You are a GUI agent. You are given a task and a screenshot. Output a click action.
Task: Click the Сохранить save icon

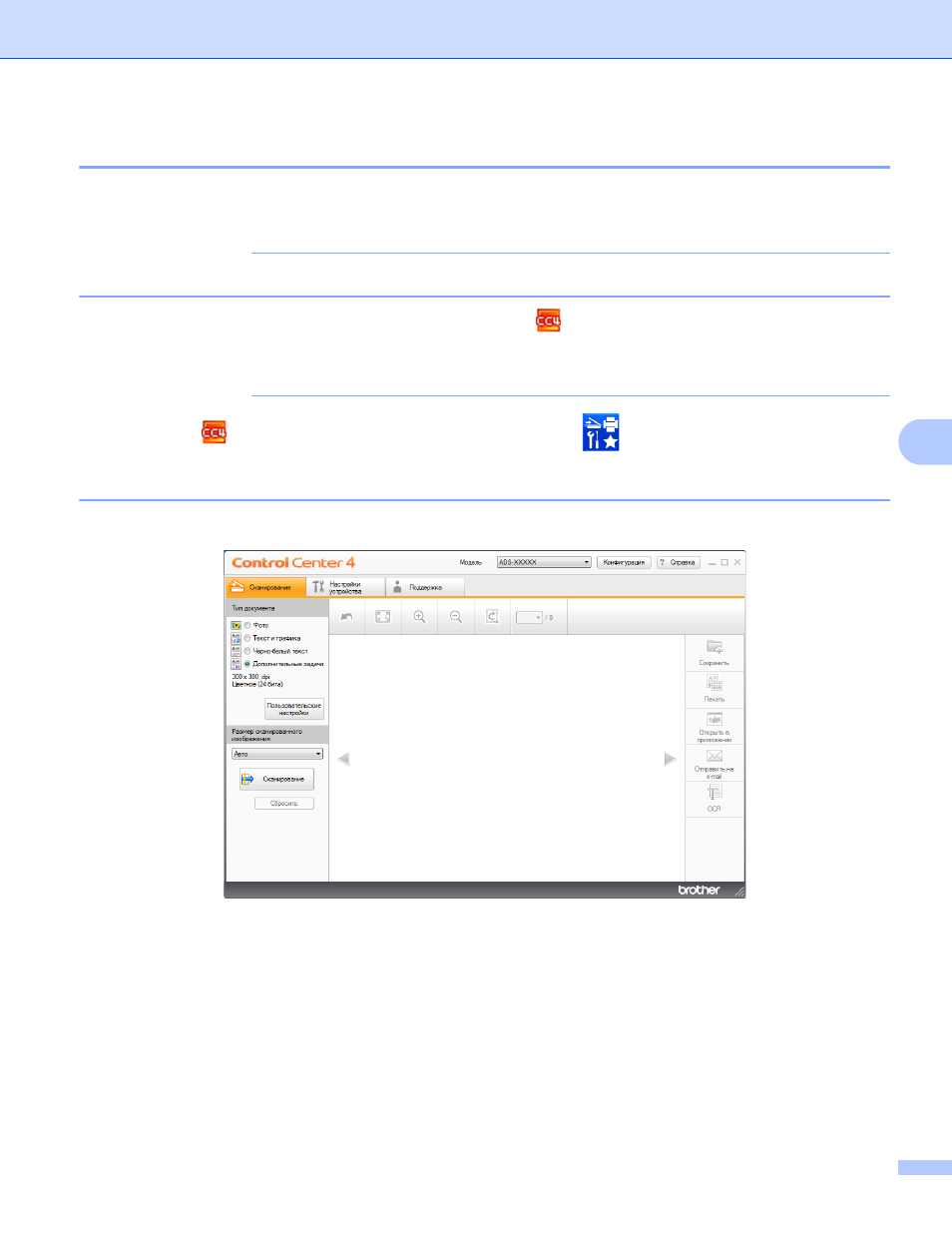pos(714,648)
